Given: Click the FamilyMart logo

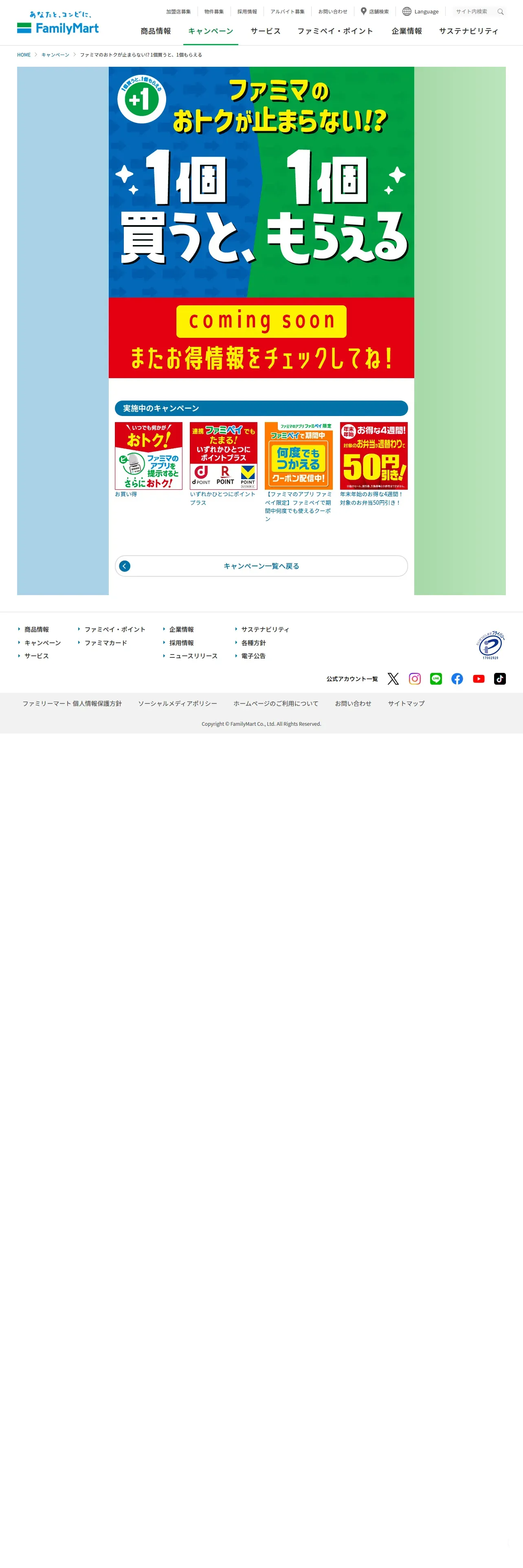Looking at the screenshot, I should pyautogui.click(x=58, y=22).
